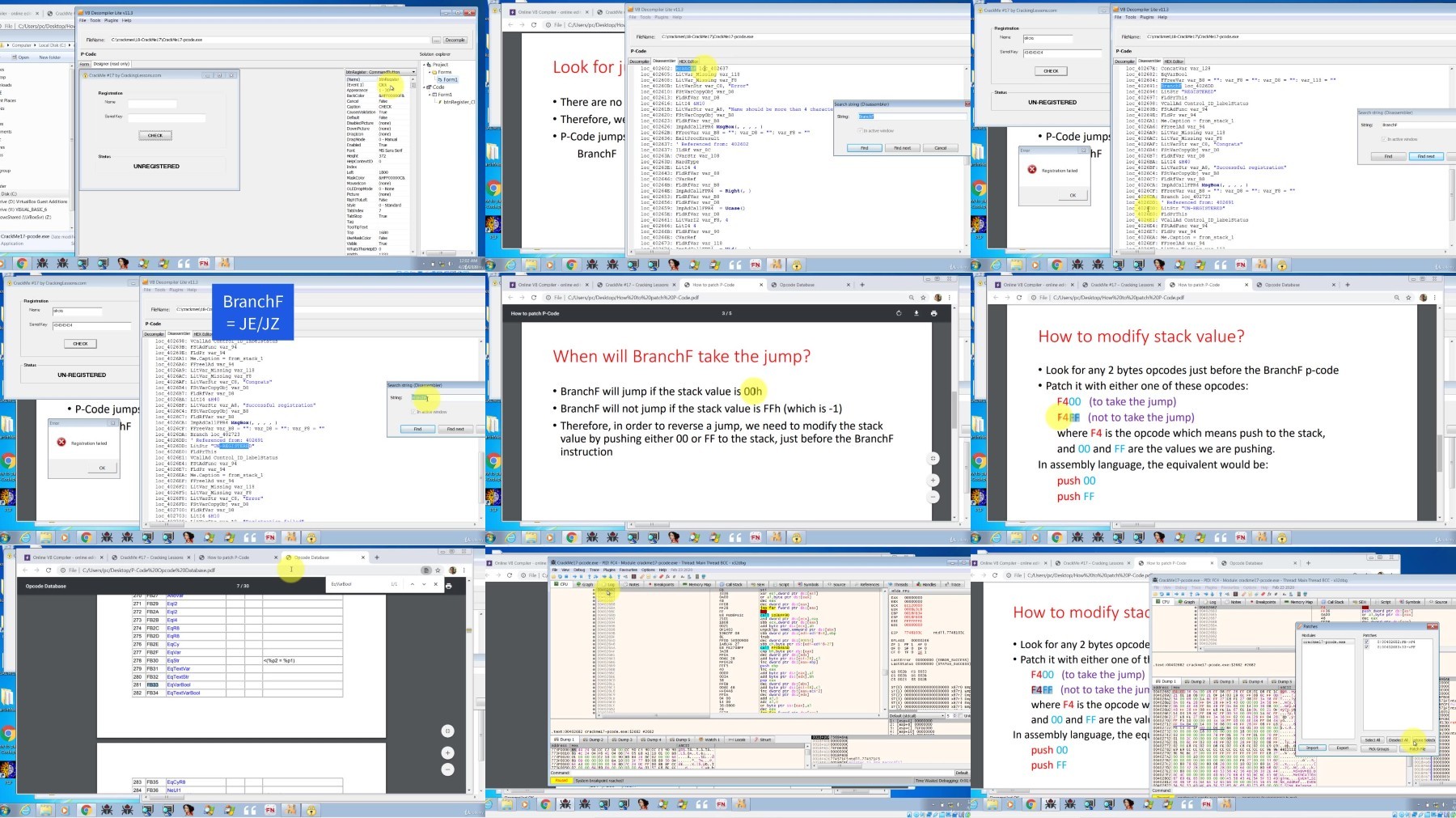
Task: Click OK in the Registration failed dialog beside the BranchF = JE/JZ view
Action: [x=102, y=468]
